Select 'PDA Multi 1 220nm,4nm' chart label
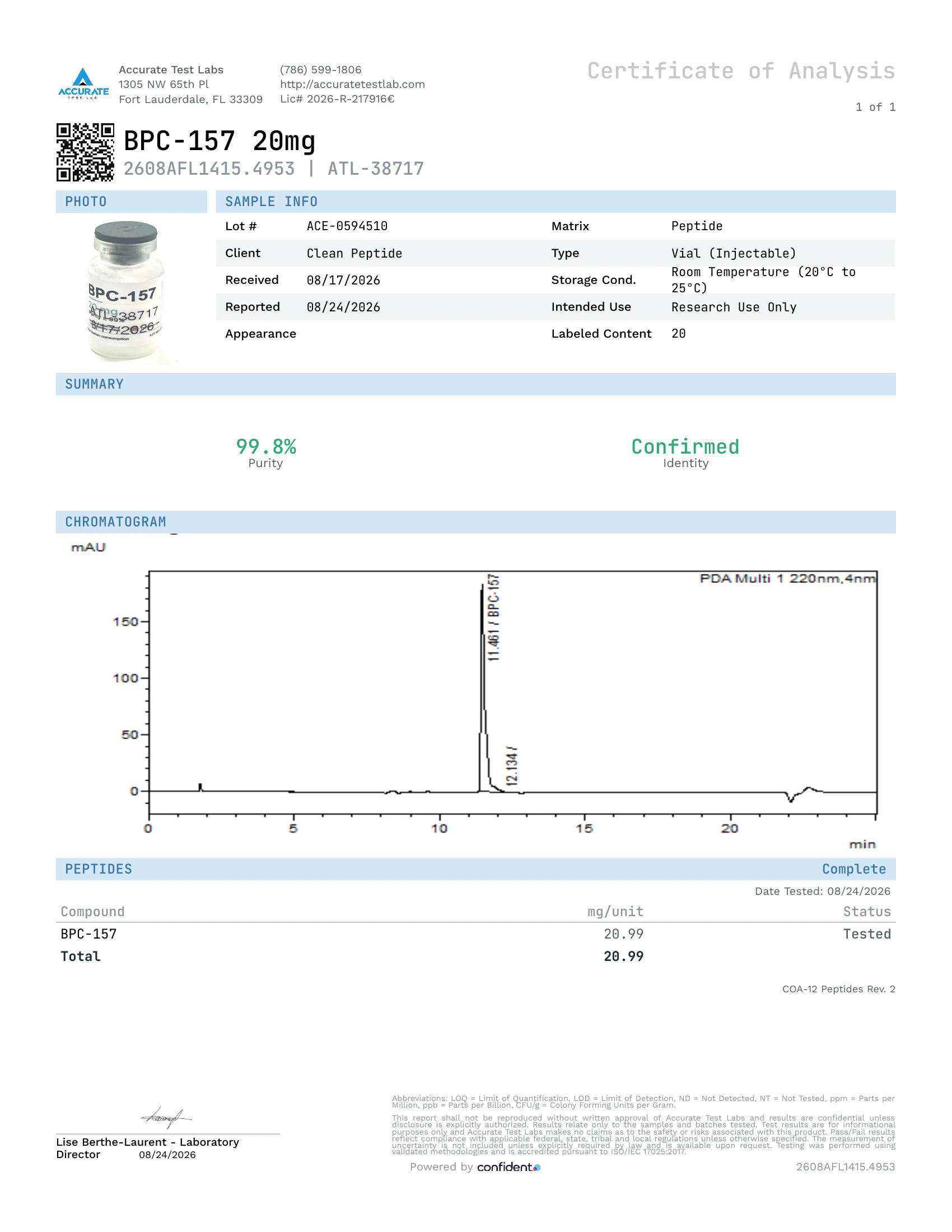The height and width of the screenshot is (1232, 952). tap(787, 578)
